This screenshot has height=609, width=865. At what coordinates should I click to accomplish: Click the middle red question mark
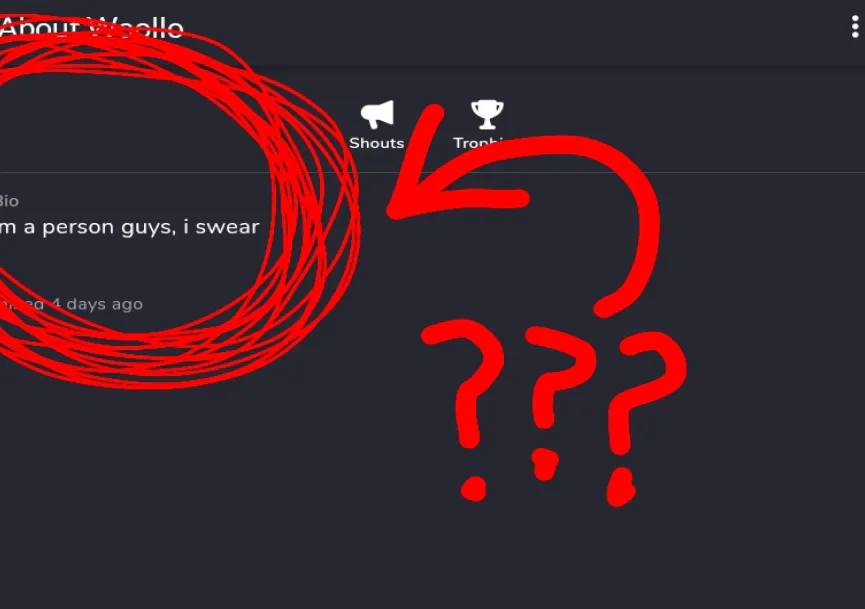click(557, 375)
